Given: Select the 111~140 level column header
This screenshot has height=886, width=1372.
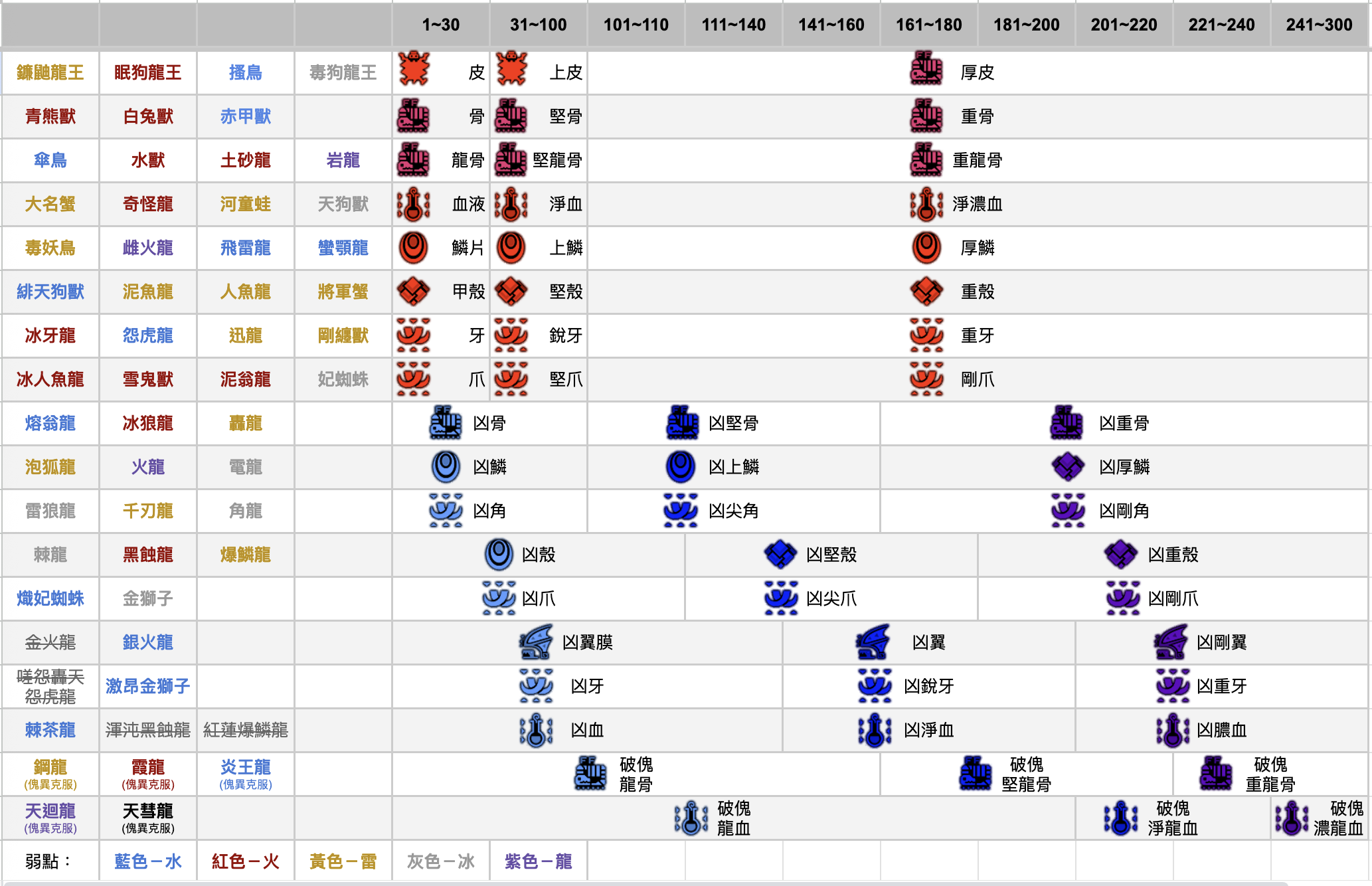Looking at the screenshot, I should tap(734, 25).
